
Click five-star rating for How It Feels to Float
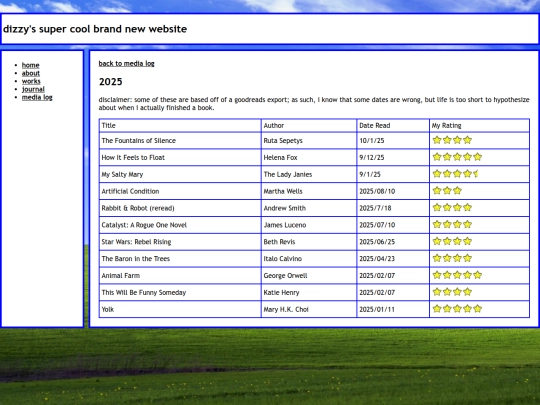point(457,157)
